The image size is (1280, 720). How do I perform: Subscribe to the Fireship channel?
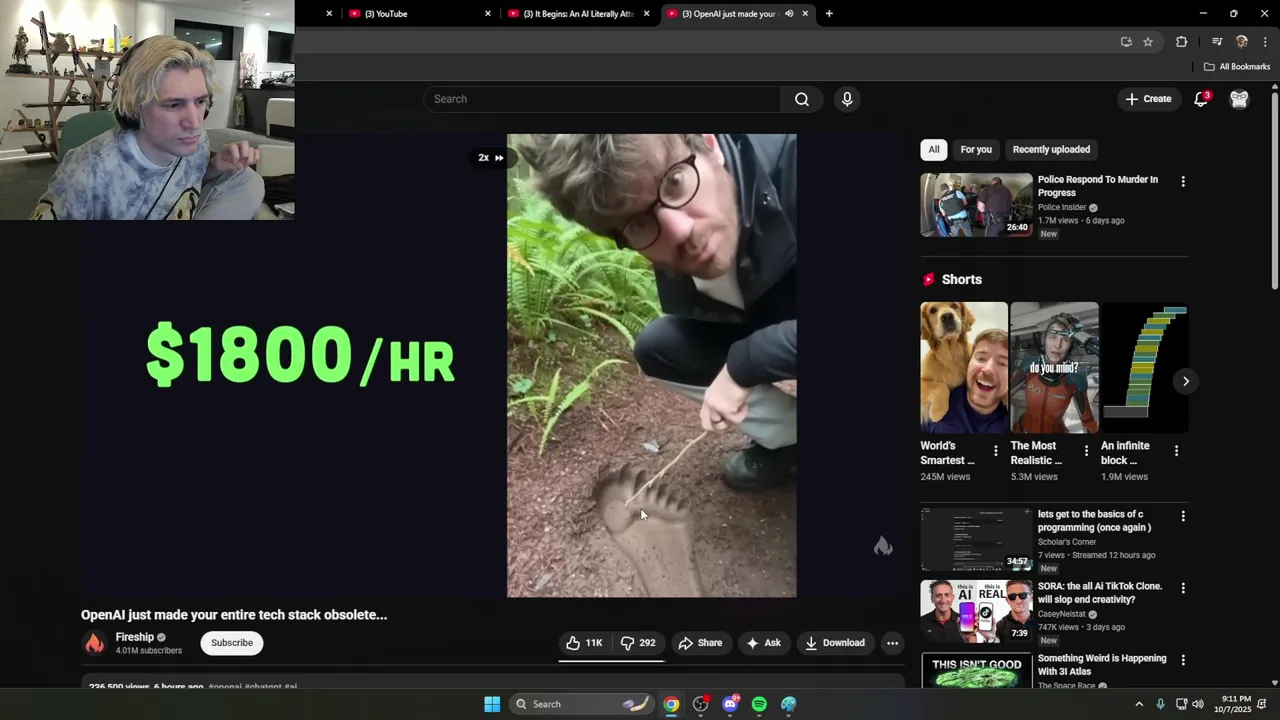pos(232,643)
